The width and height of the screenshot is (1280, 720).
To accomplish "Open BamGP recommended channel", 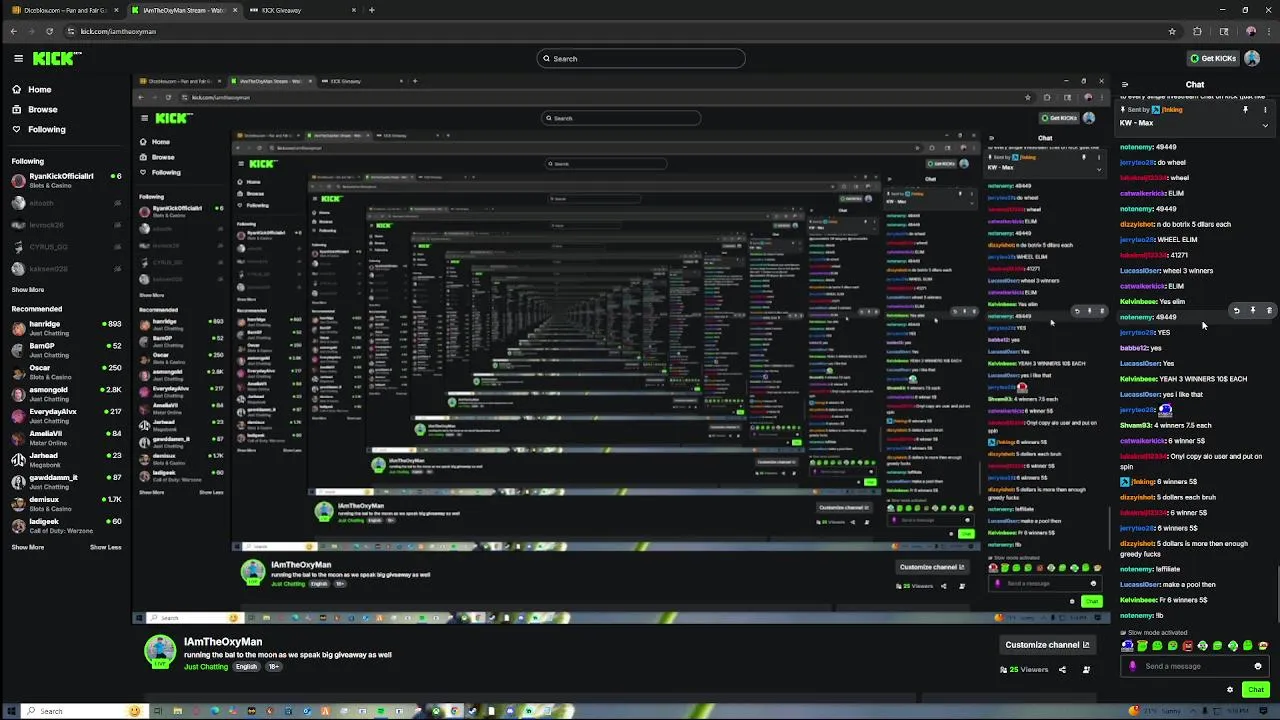I will [66, 350].
